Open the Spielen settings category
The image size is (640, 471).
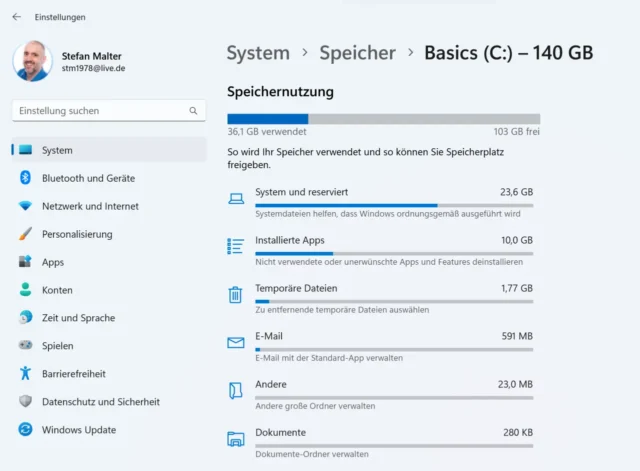click(x=57, y=346)
